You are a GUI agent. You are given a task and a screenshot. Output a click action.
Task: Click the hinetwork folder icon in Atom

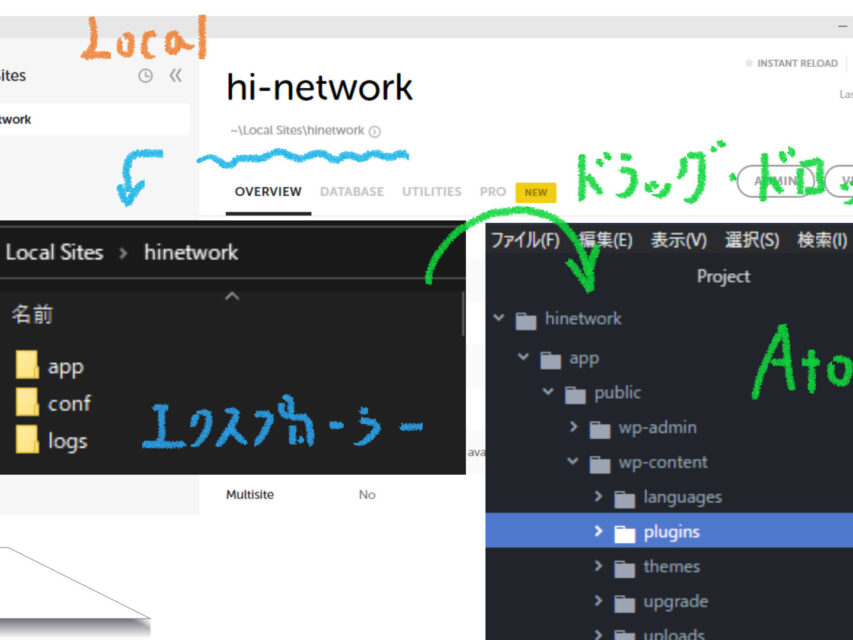526,321
